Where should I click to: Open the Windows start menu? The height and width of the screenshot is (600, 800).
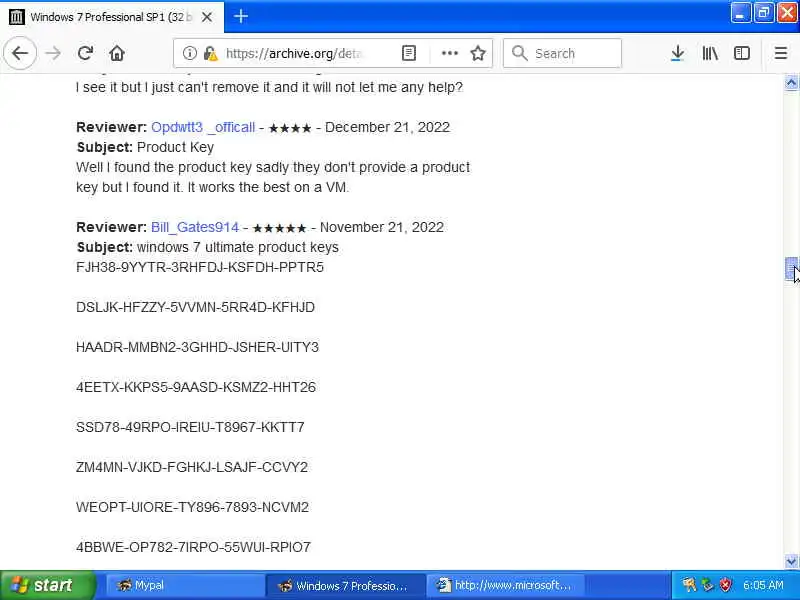pyautogui.click(x=47, y=585)
